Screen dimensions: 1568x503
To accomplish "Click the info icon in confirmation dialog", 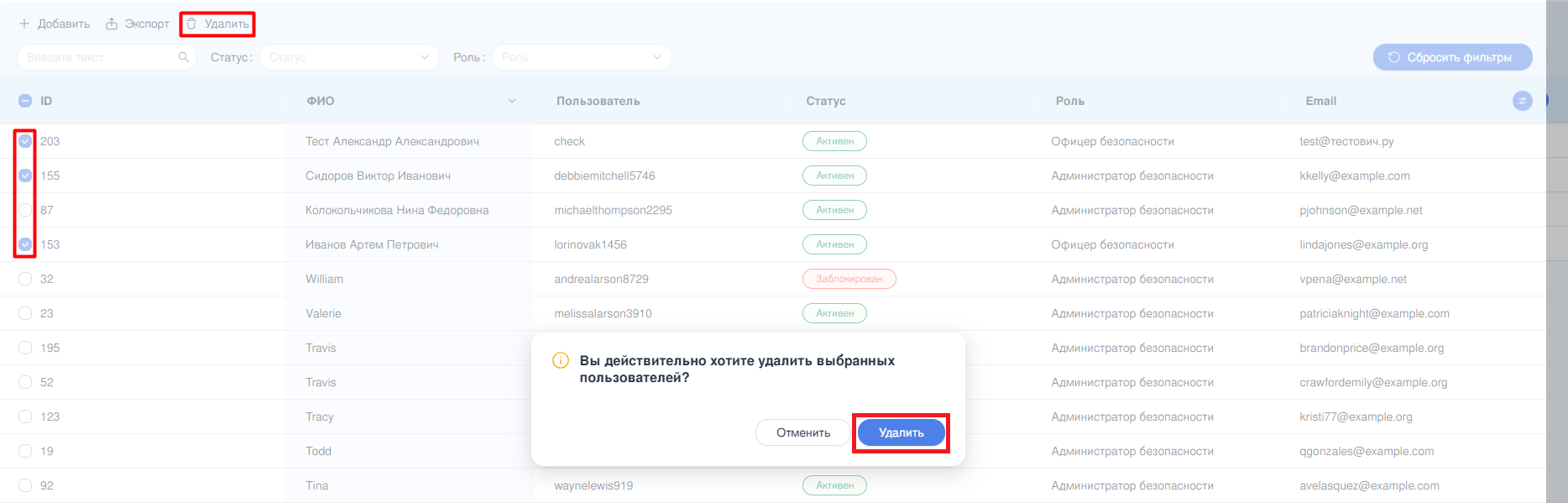I will pos(560,360).
